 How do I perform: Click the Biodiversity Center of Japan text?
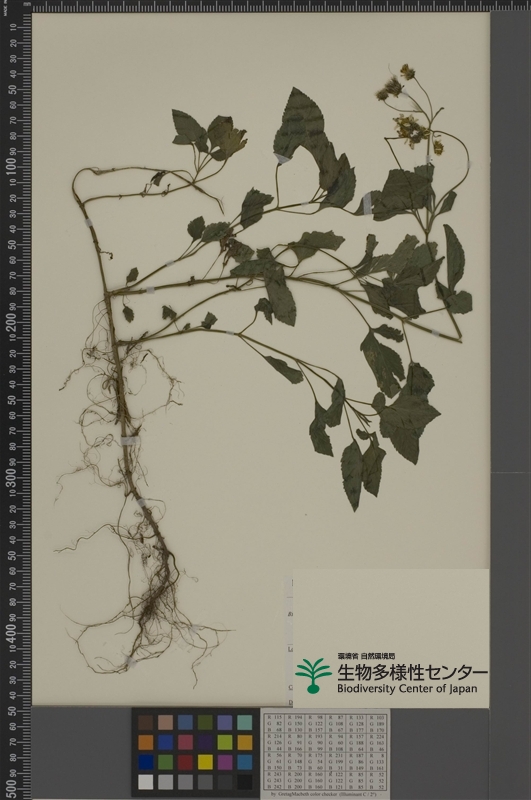click(407, 688)
